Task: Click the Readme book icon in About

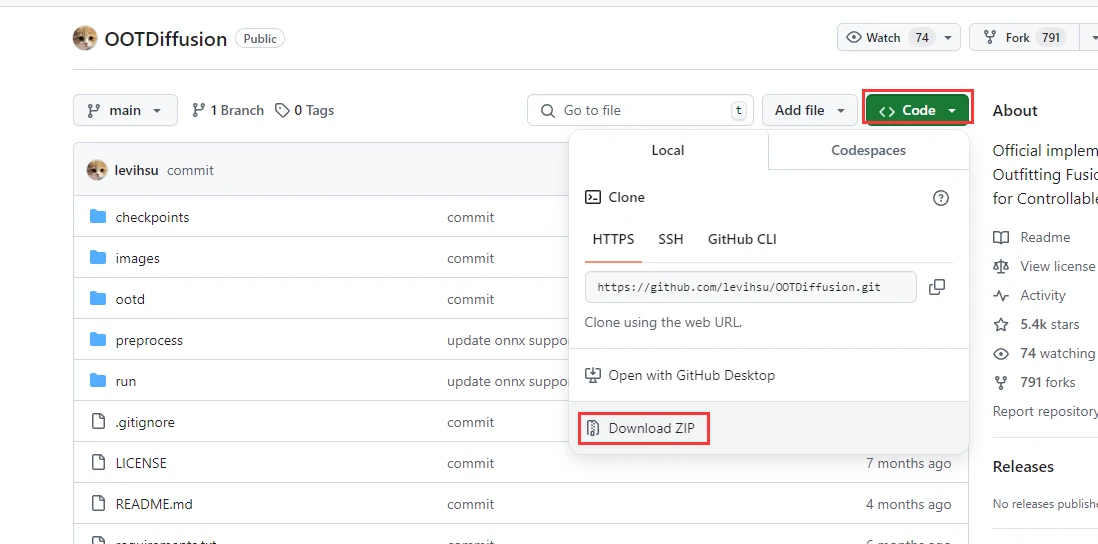Action: click(1001, 237)
